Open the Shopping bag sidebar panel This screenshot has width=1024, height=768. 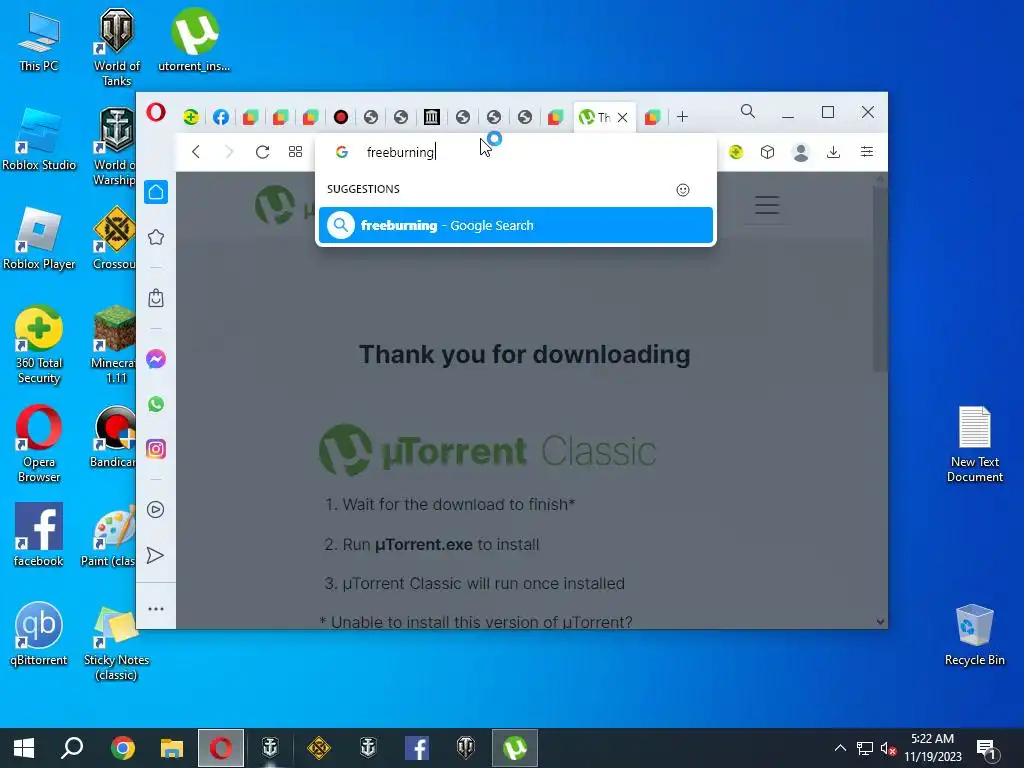point(156,298)
